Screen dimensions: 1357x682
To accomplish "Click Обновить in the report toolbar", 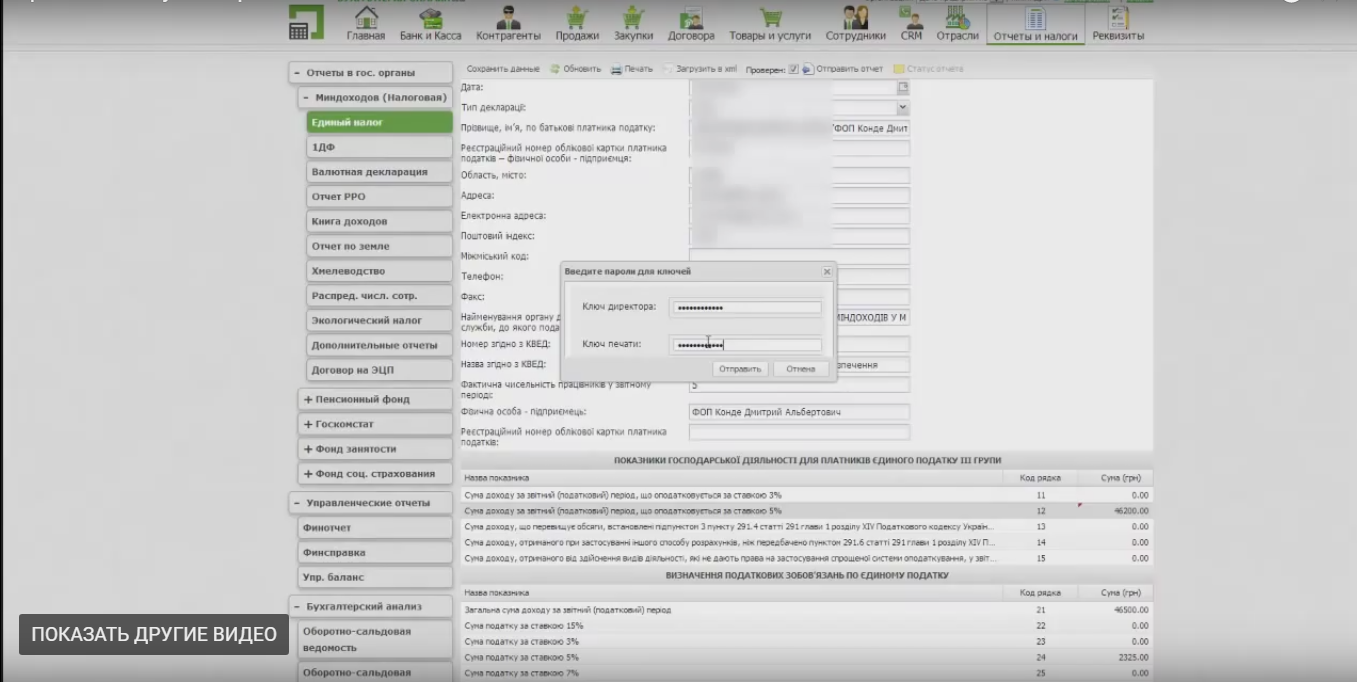I will point(575,69).
